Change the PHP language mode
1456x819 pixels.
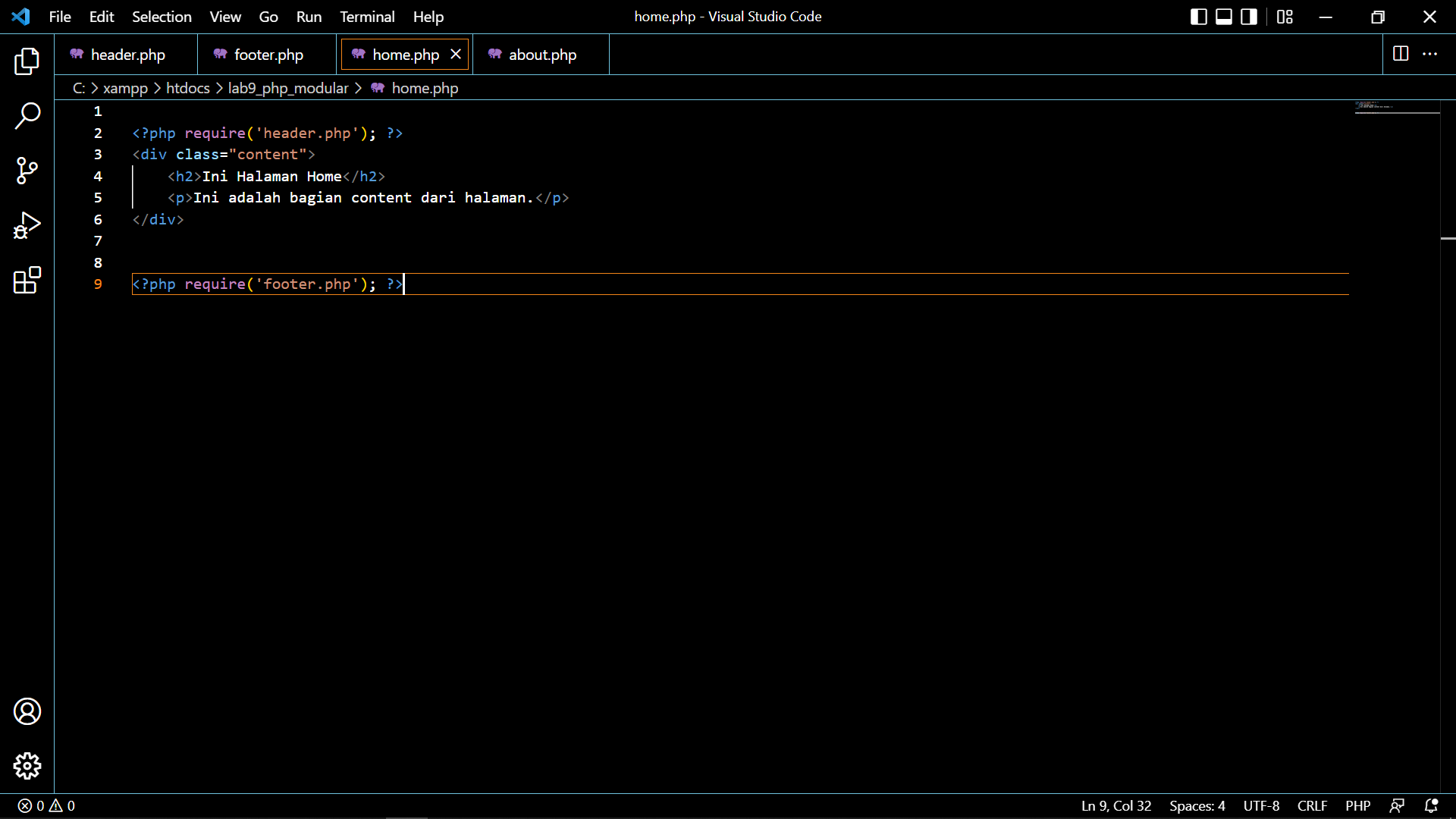[1358, 806]
